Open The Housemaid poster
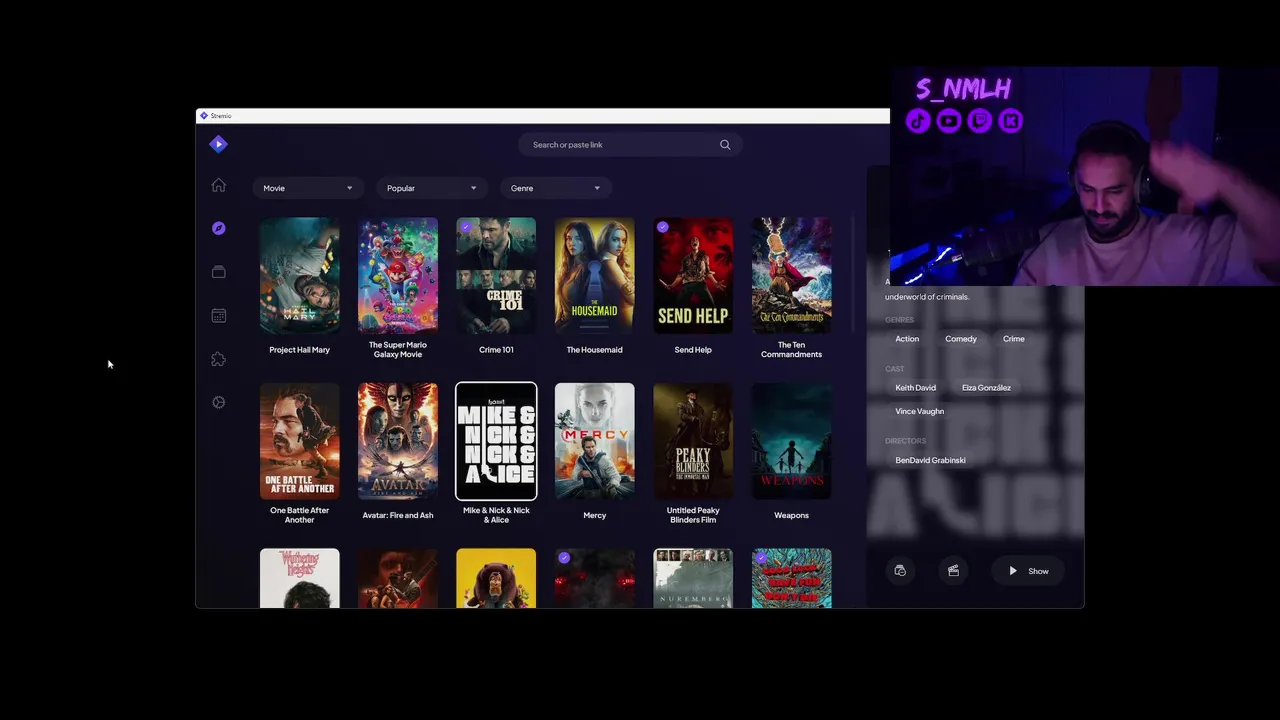Image resolution: width=1280 pixels, height=720 pixels. click(x=595, y=276)
